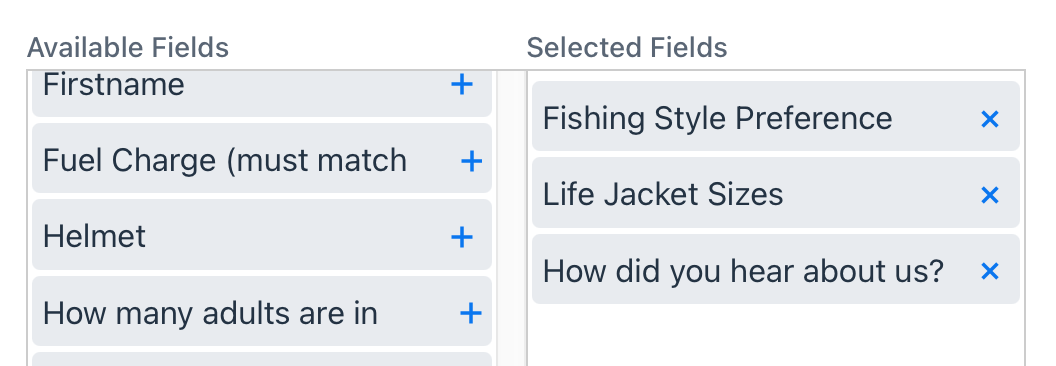Select the How many adults are in row
This screenshot has height=366, width=1056.
click(262, 311)
